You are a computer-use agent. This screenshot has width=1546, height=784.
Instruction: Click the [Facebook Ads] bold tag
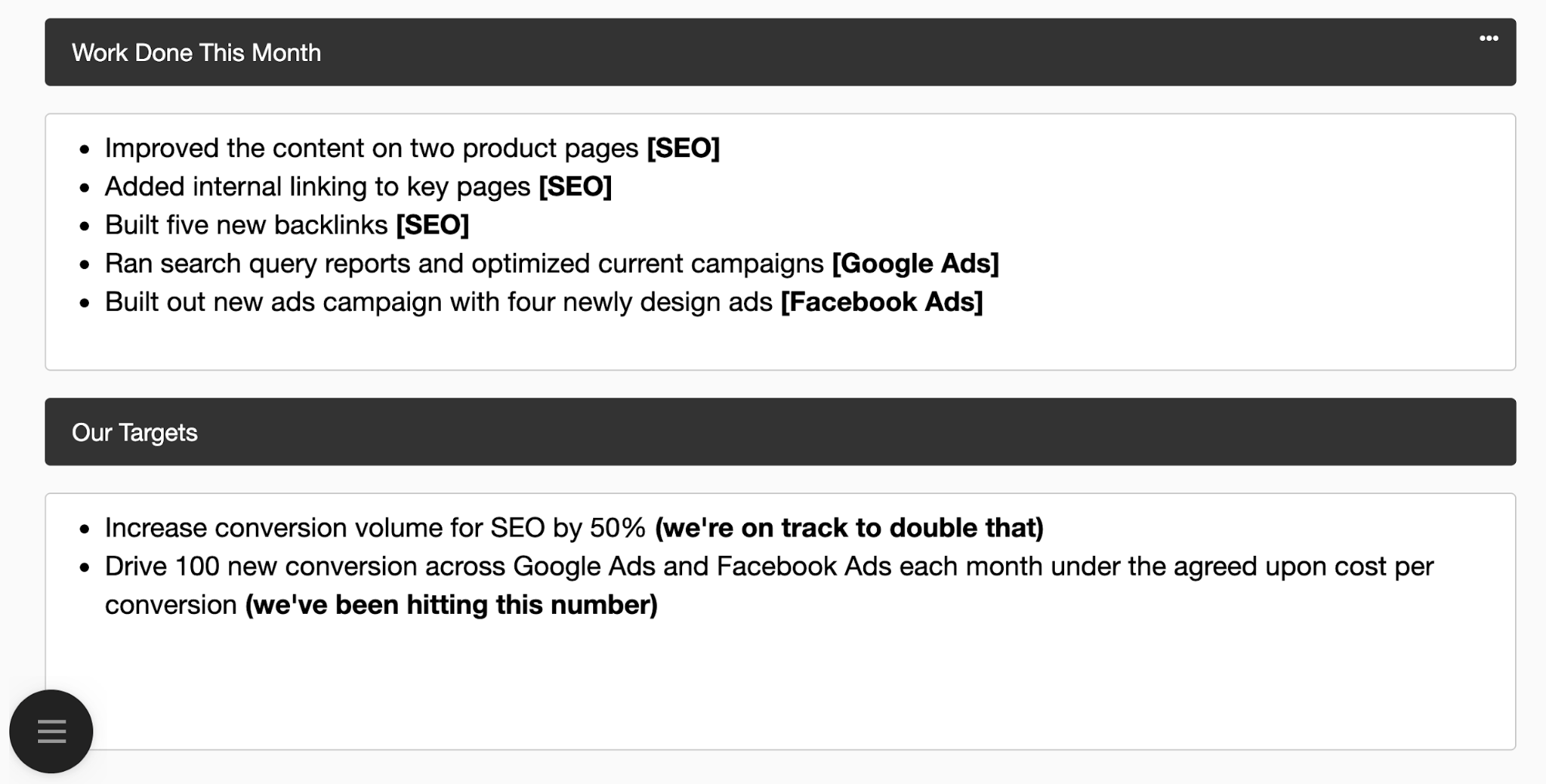(x=882, y=302)
